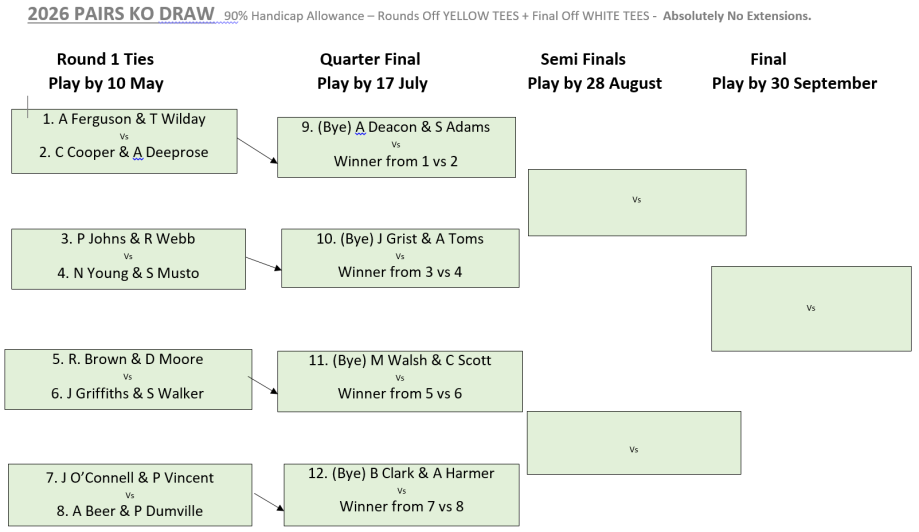
Task: Click the J O'Connell & P Vincent entry
Action: 130,478
